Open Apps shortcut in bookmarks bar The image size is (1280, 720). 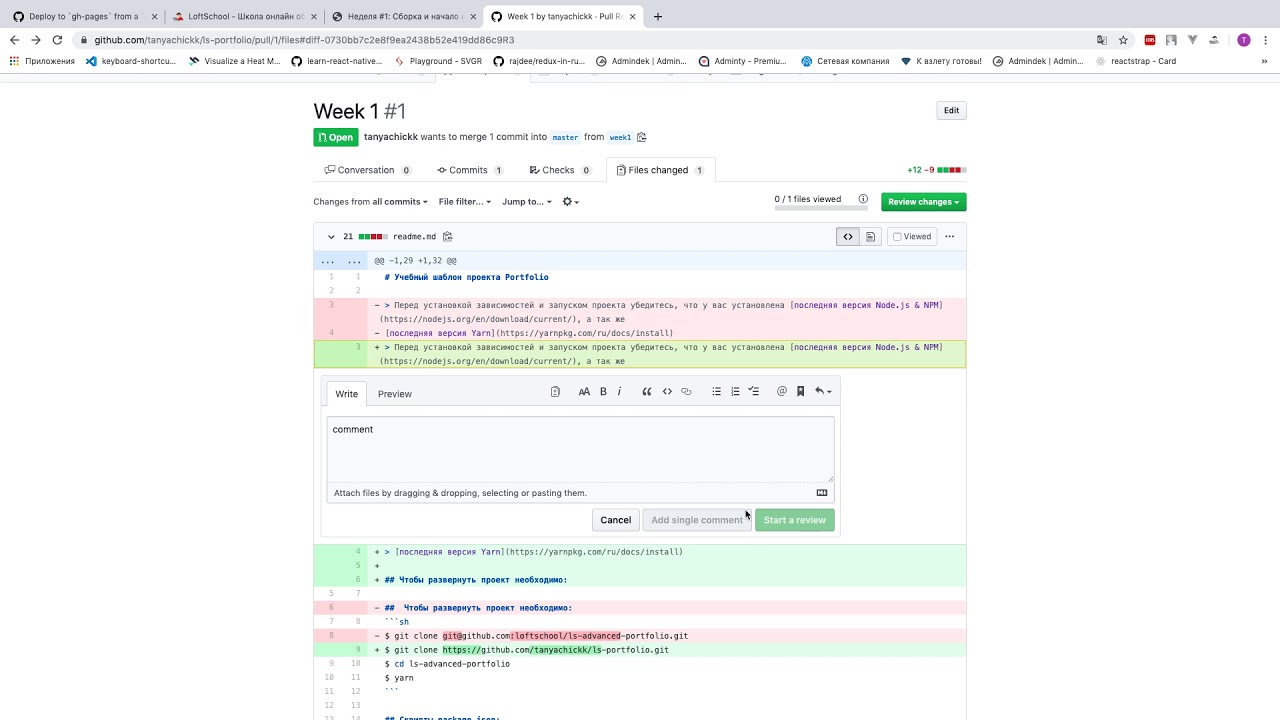(42, 61)
